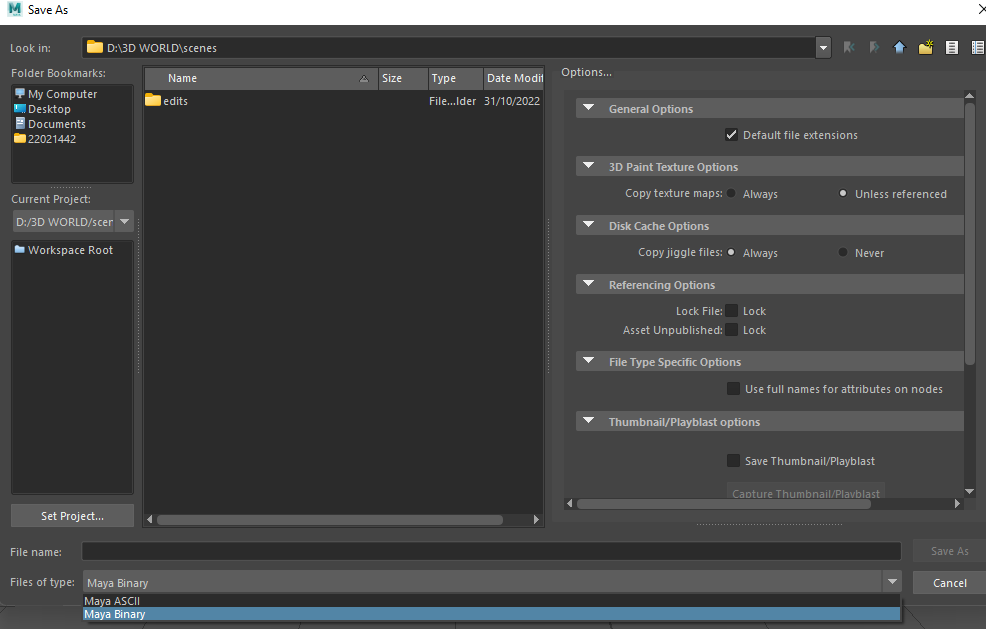Click the go back navigation arrow icon

(x=849, y=47)
